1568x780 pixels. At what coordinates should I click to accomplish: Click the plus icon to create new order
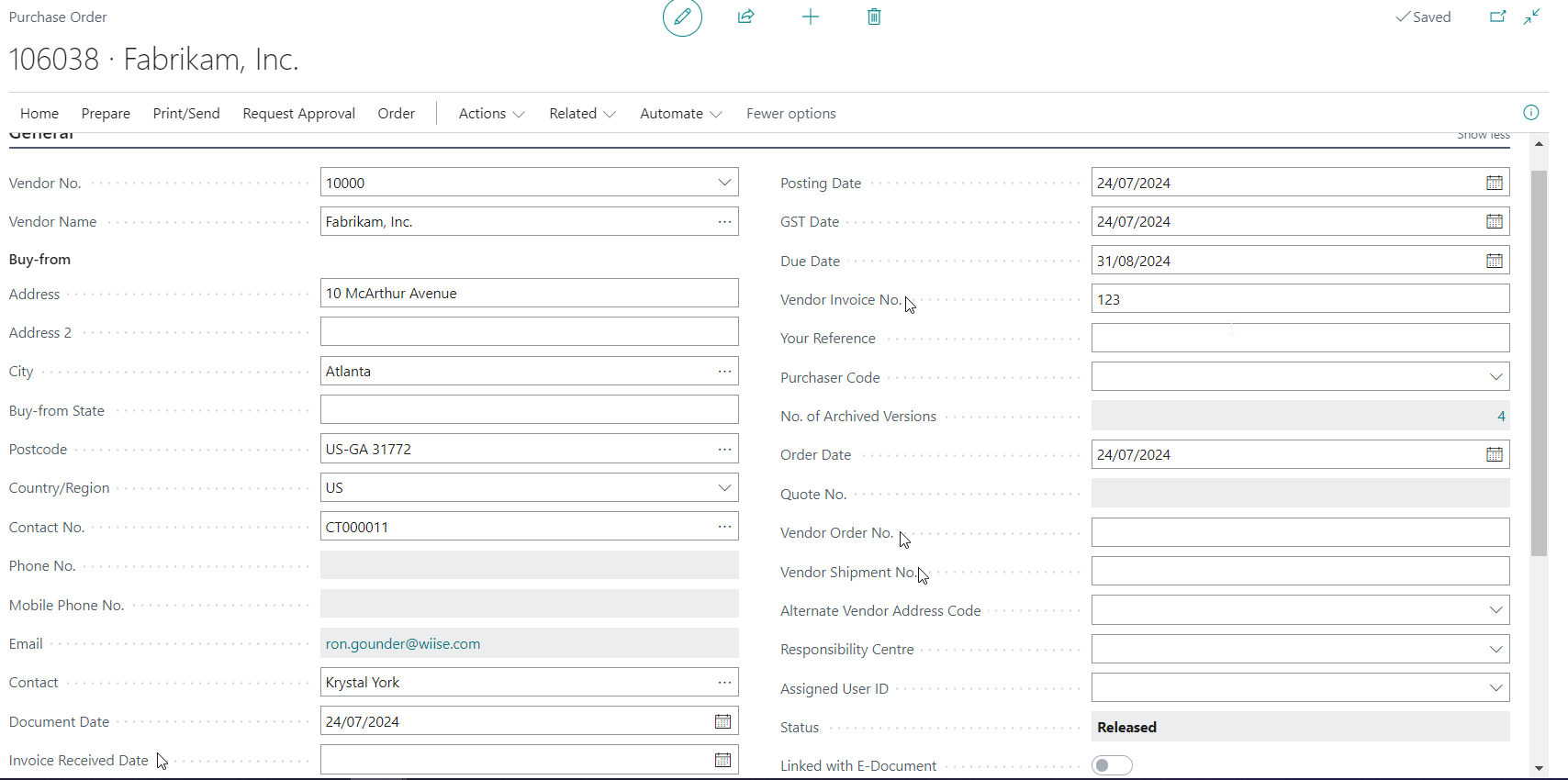coord(811,17)
